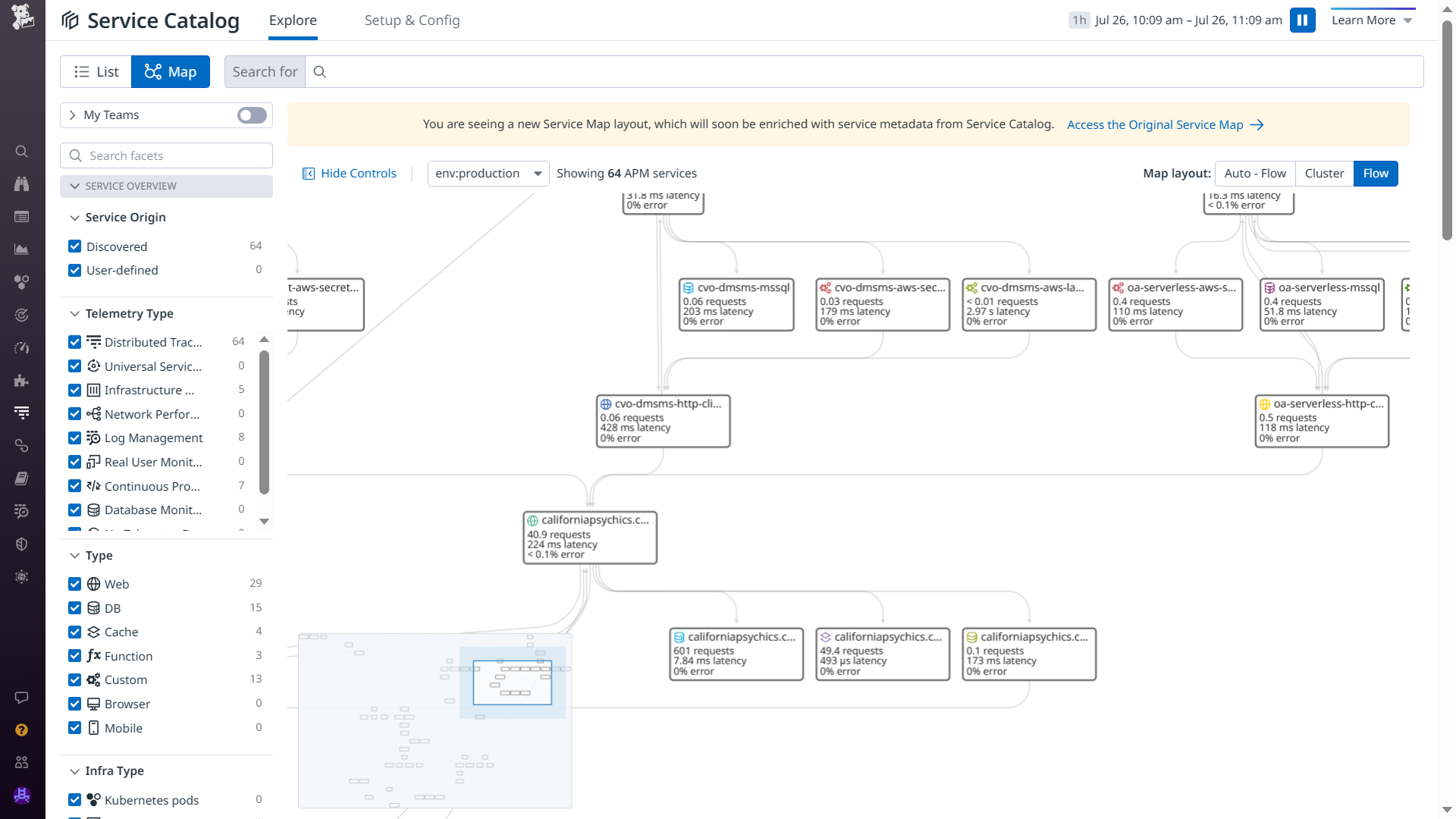
Task: Open the binoculars icon in sidebar
Action: [x=22, y=184]
